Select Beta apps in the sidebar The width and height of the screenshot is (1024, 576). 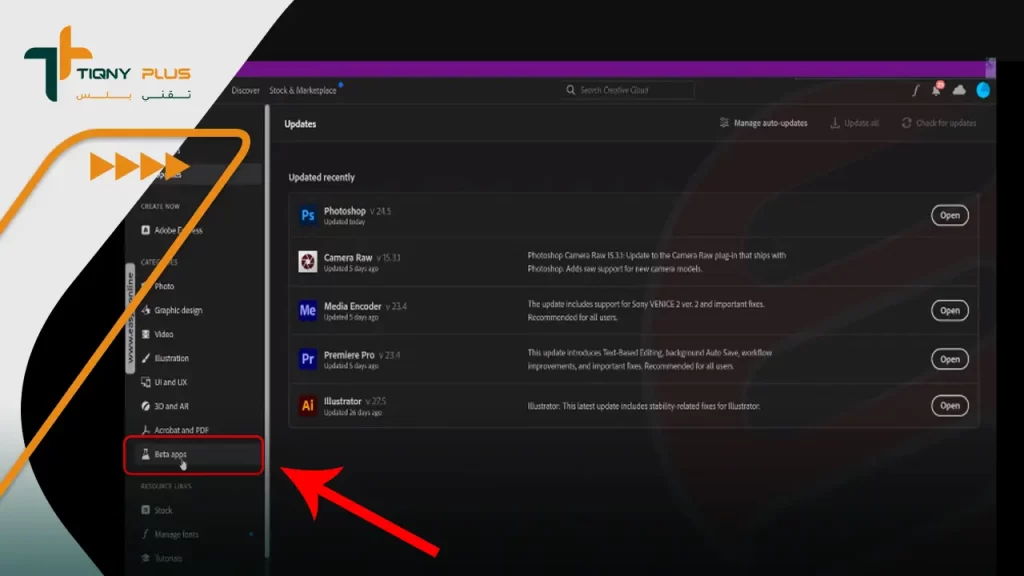click(x=170, y=454)
